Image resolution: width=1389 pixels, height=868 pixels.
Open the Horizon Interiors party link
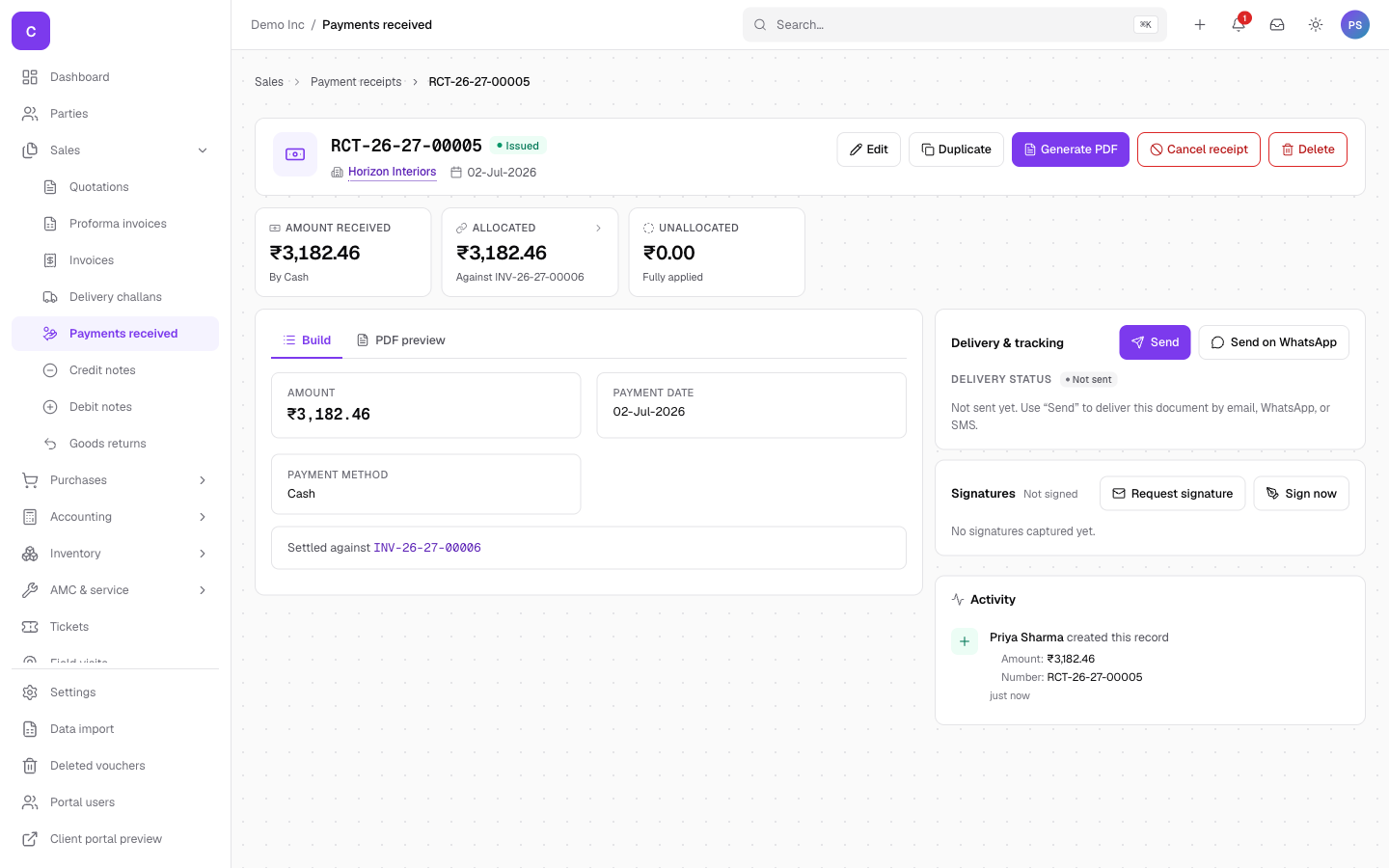point(392,172)
